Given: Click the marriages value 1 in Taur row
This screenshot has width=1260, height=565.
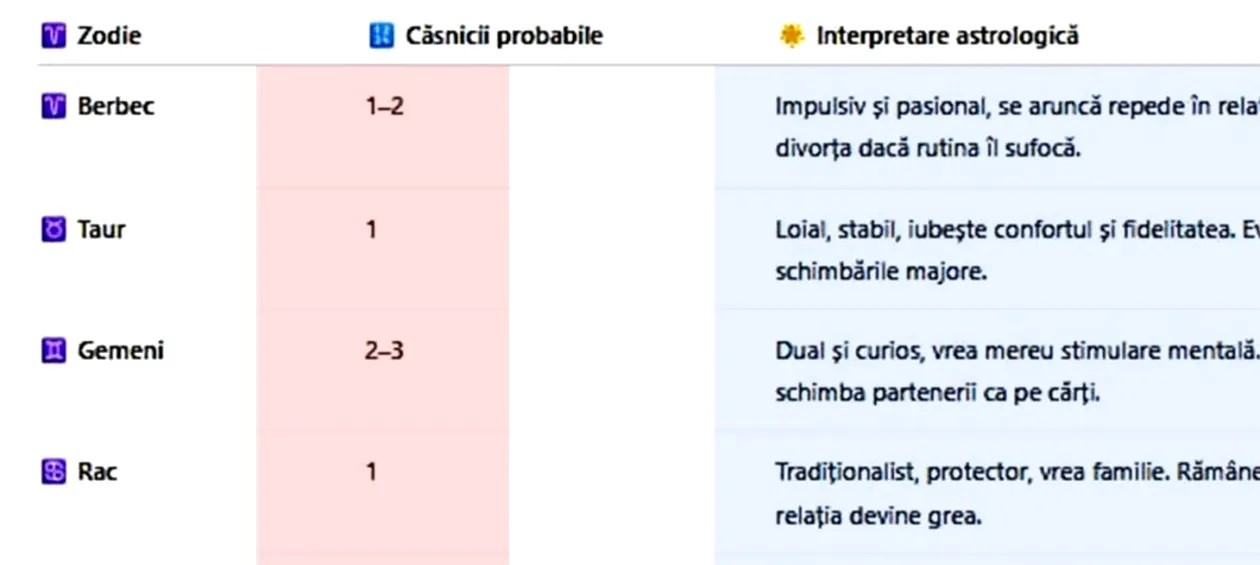Looking at the screenshot, I should click(371, 230).
